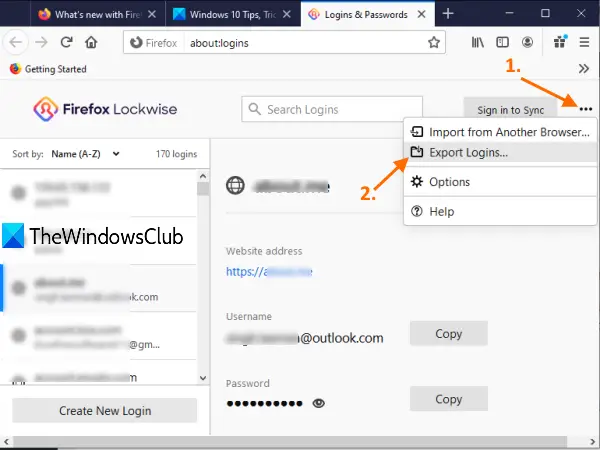Screen dimensions: 600x450
Task: Show more bookmarks toolbar items chevron
Action: (584, 69)
